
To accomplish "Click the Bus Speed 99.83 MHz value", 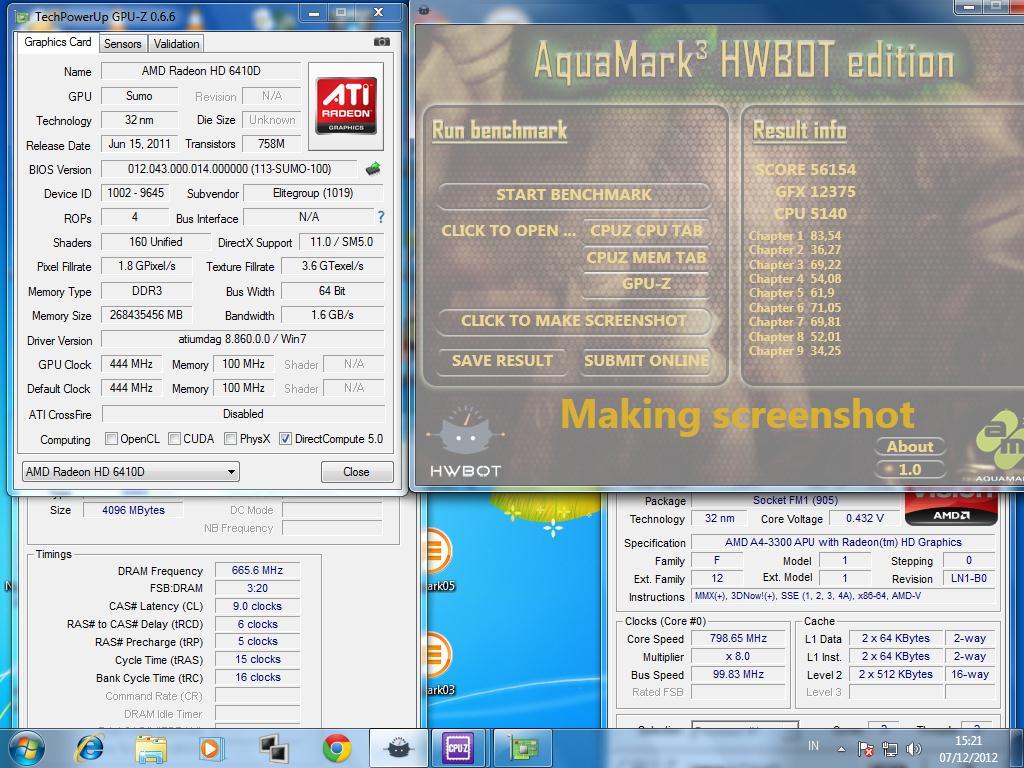I will click(738, 674).
